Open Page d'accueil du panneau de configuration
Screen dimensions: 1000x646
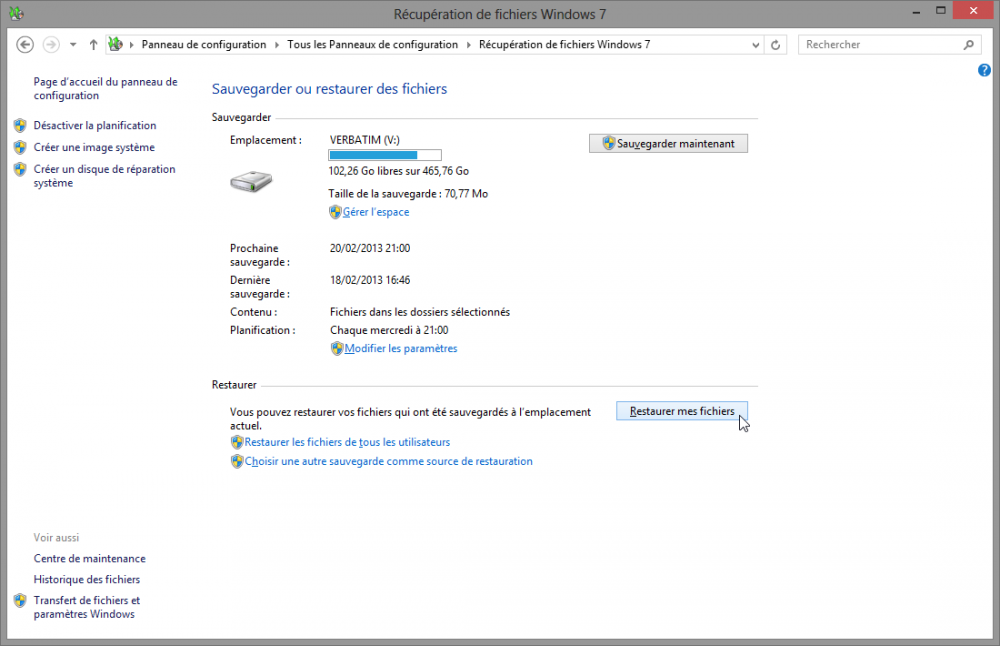[x=105, y=89]
